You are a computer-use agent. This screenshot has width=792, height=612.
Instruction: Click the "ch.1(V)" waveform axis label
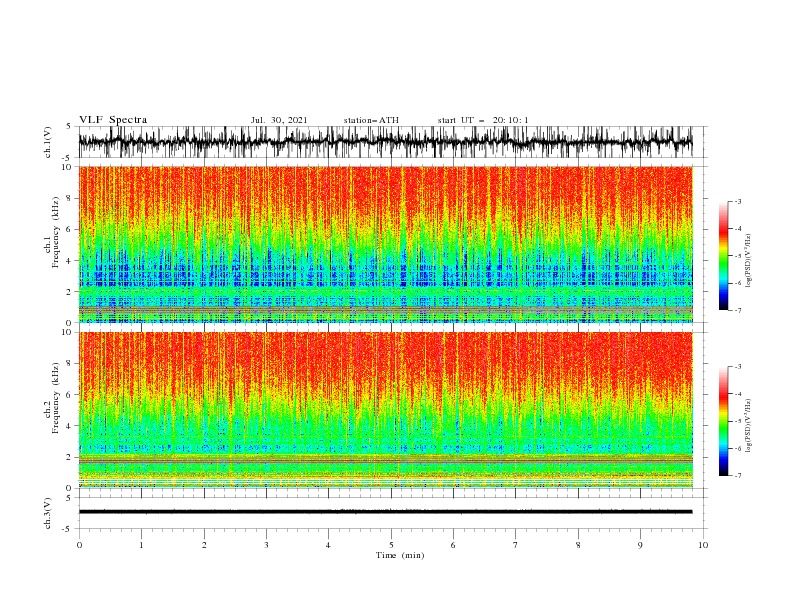pos(48,142)
